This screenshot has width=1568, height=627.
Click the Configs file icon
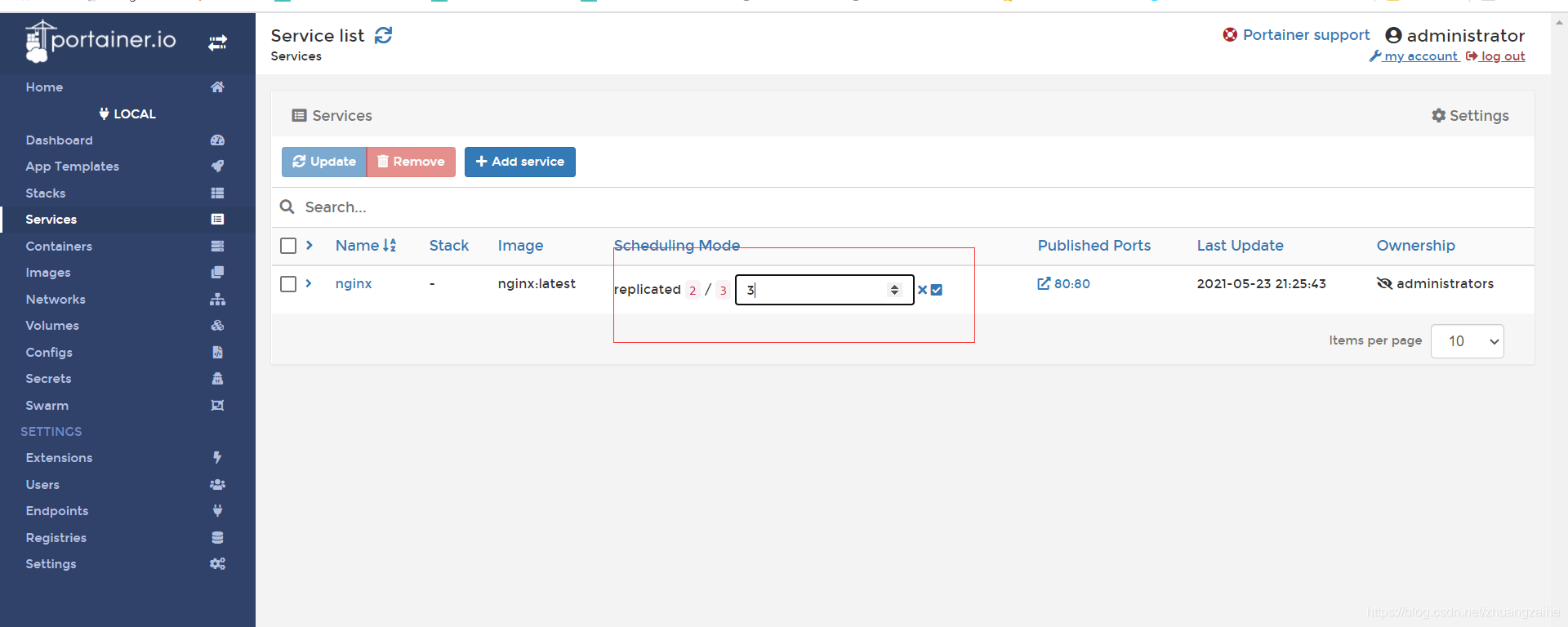pos(217,352)
